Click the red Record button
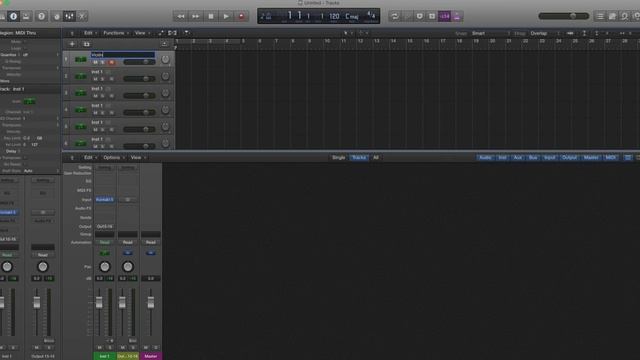 pos(241,16)
